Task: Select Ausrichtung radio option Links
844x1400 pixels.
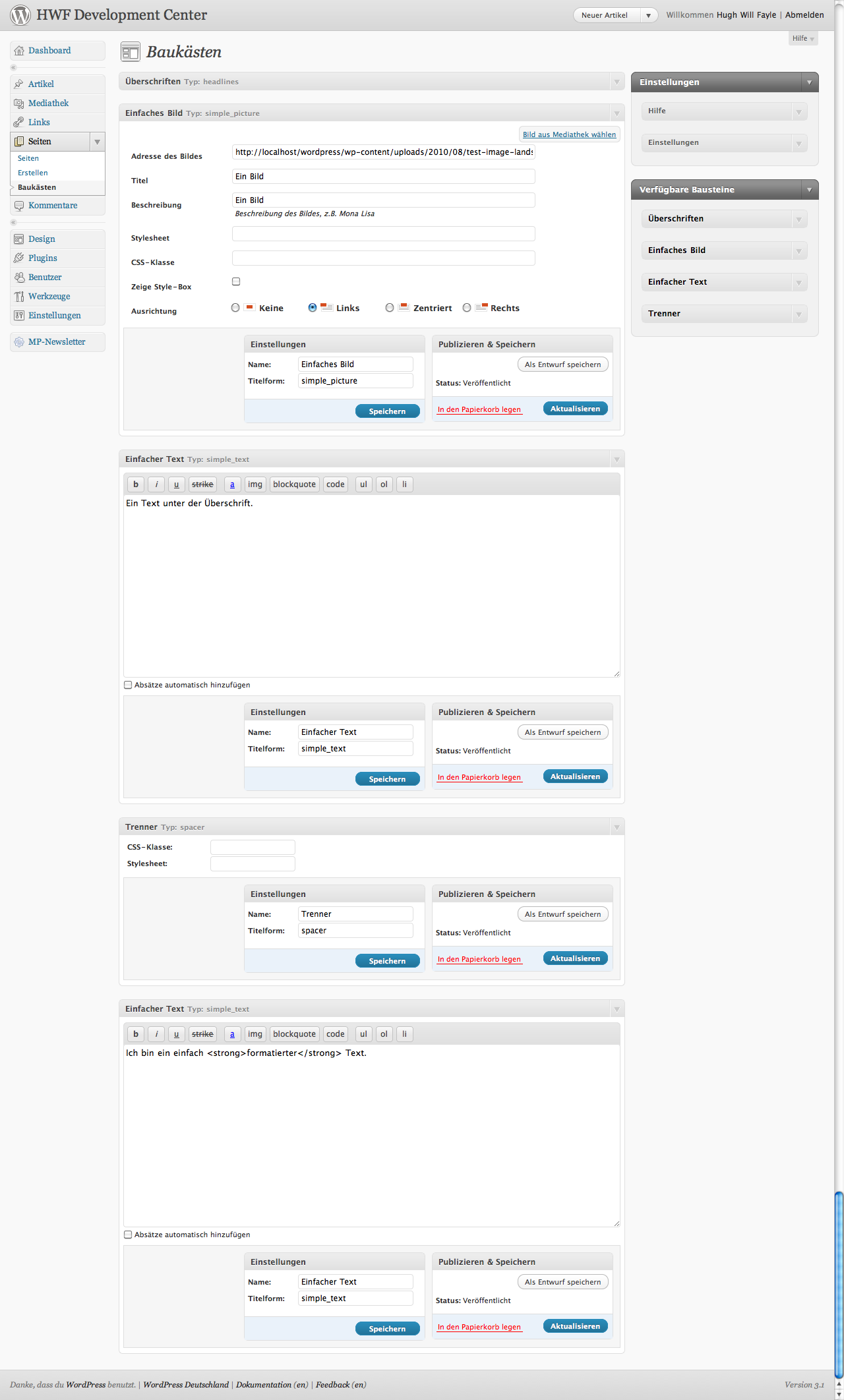Action: [x=313, y=308]
